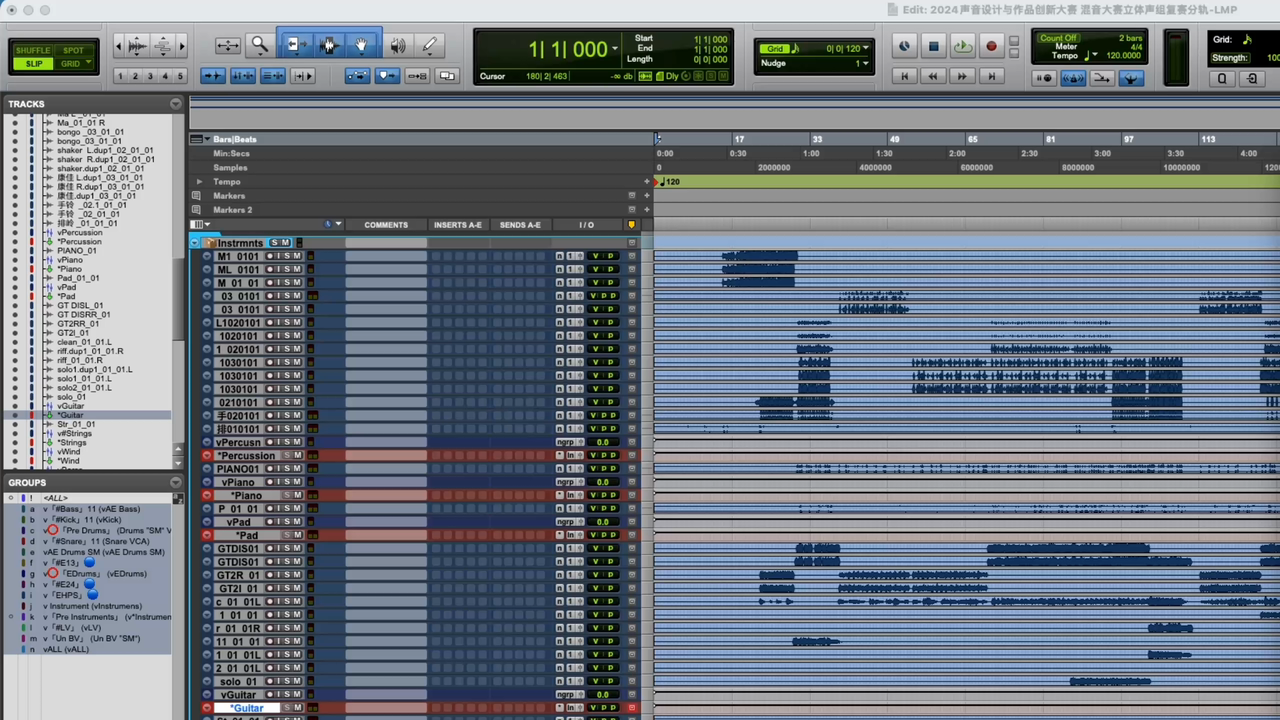Solo the Instrmnts folder track
Screen dimensions: 1280x720
pos(276,243)
